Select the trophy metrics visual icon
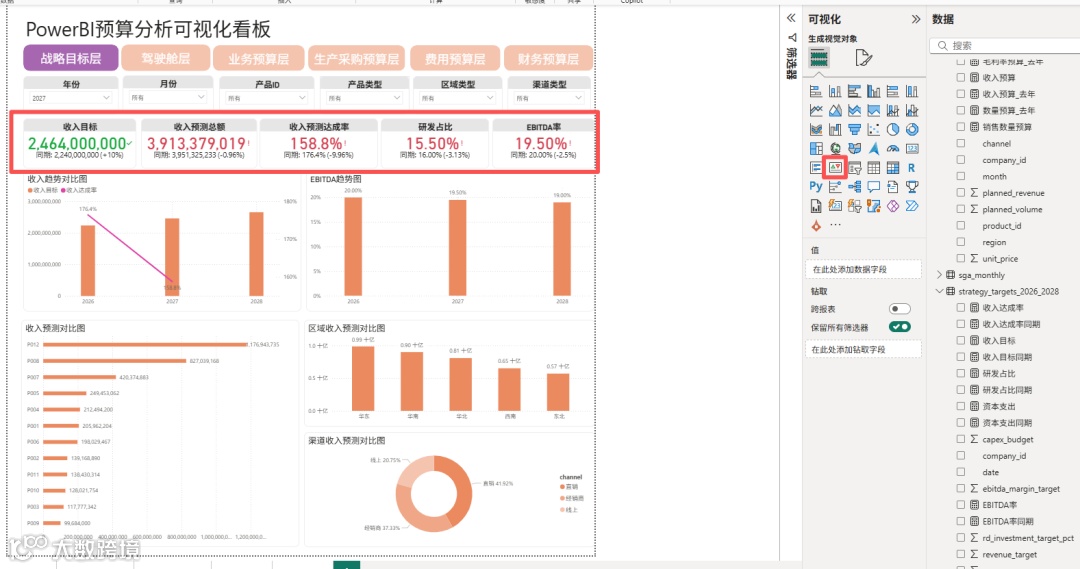Screen dimensions: 1080x569 912,186
